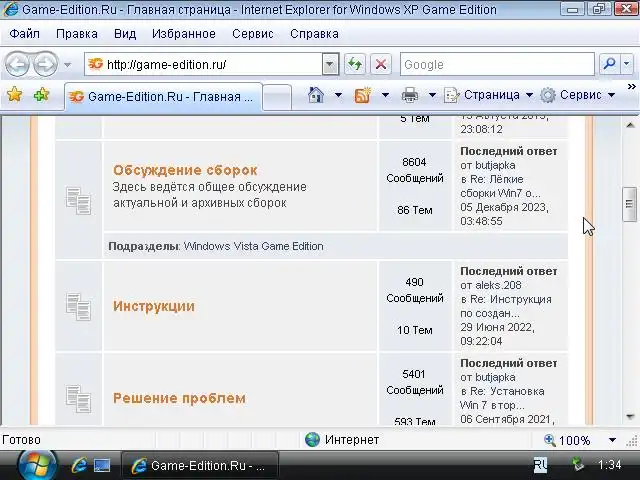Click board icon beside Инструкции
The width and height of the screenshot is (640, 480).
click(x=78, y=306)
